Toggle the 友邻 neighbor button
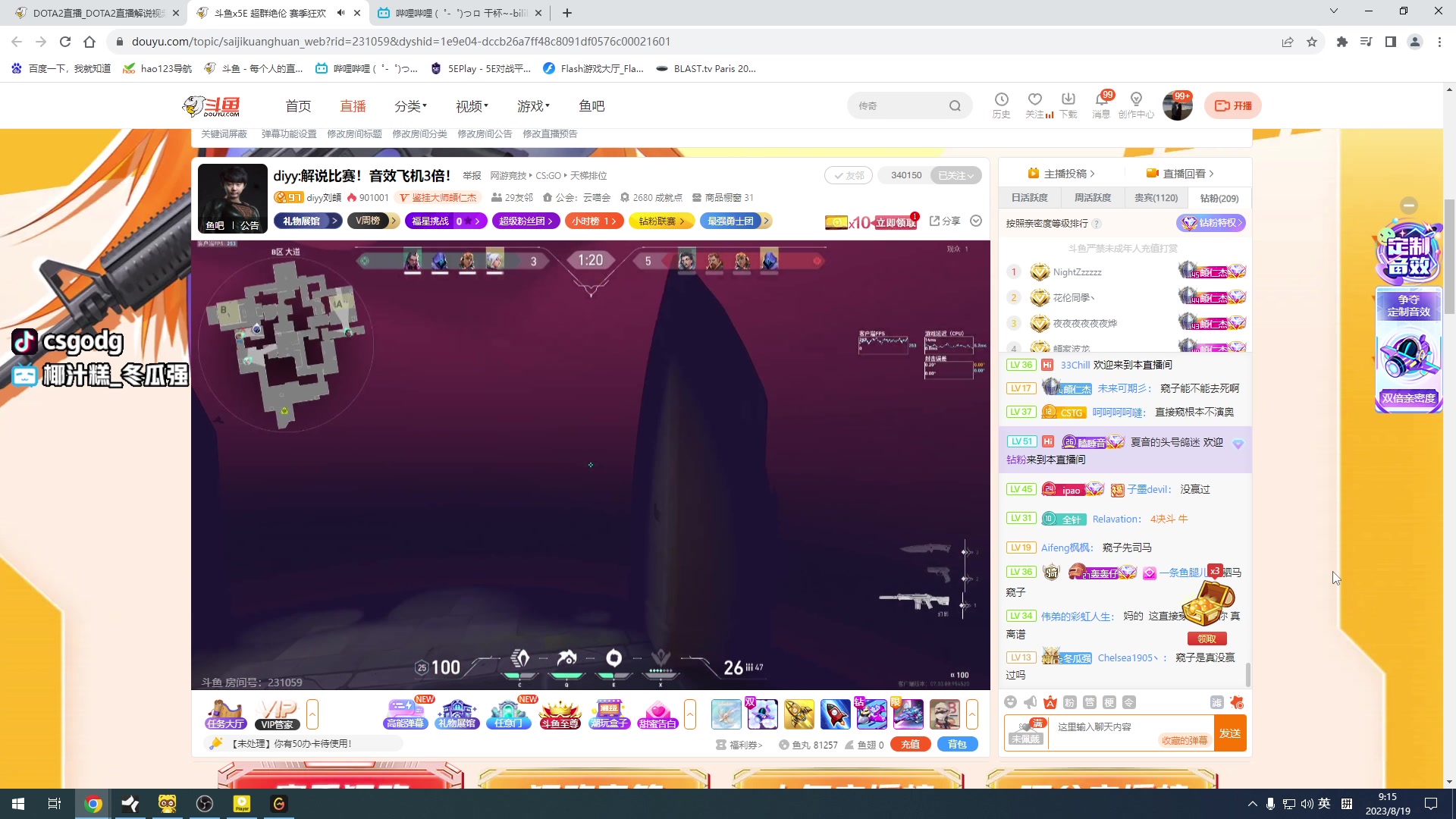Viewport: 1456px width, 819px height. pyautogui.click(x=849, y=175)
